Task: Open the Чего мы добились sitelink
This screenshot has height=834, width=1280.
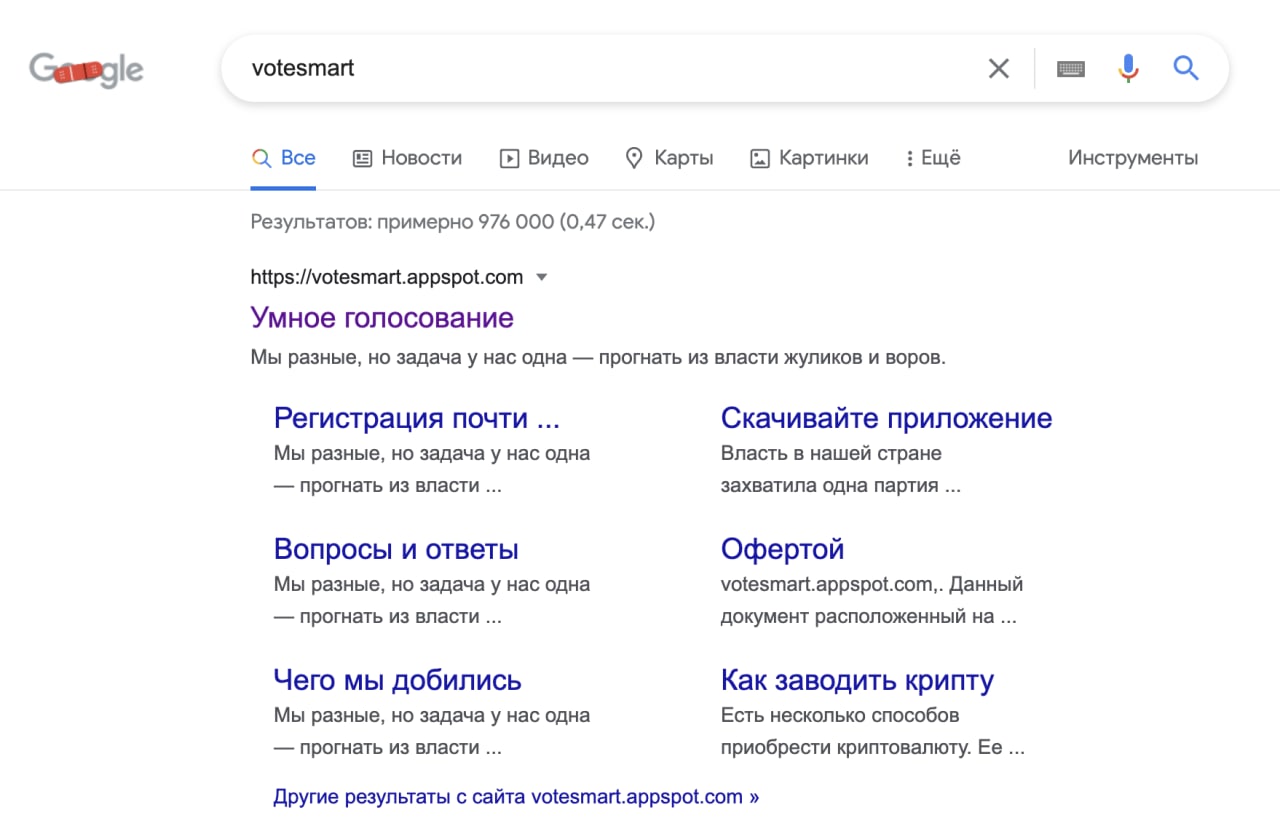Action: click(x=397, y=680)
